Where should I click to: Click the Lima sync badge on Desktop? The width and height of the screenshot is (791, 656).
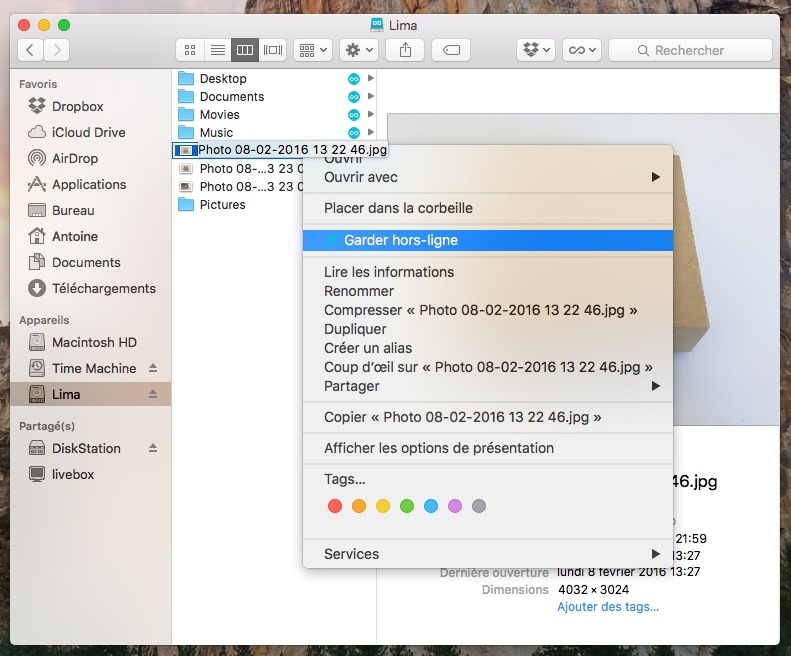point(354,79)
